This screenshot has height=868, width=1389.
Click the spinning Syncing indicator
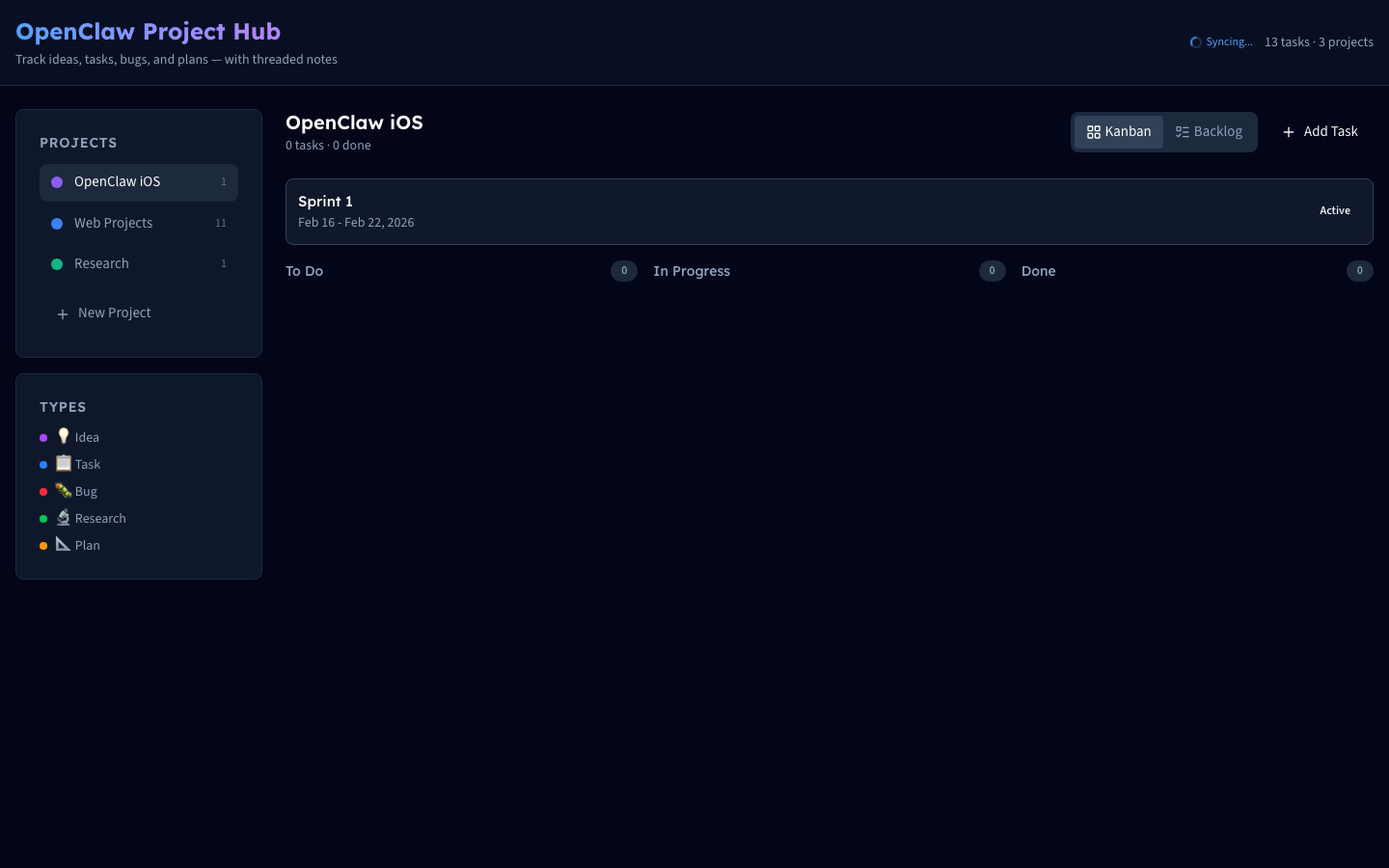[1196, 42]
